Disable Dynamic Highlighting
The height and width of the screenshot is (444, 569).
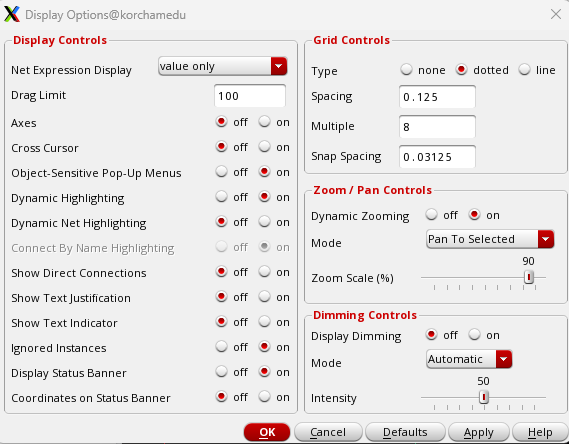point(221,197)
